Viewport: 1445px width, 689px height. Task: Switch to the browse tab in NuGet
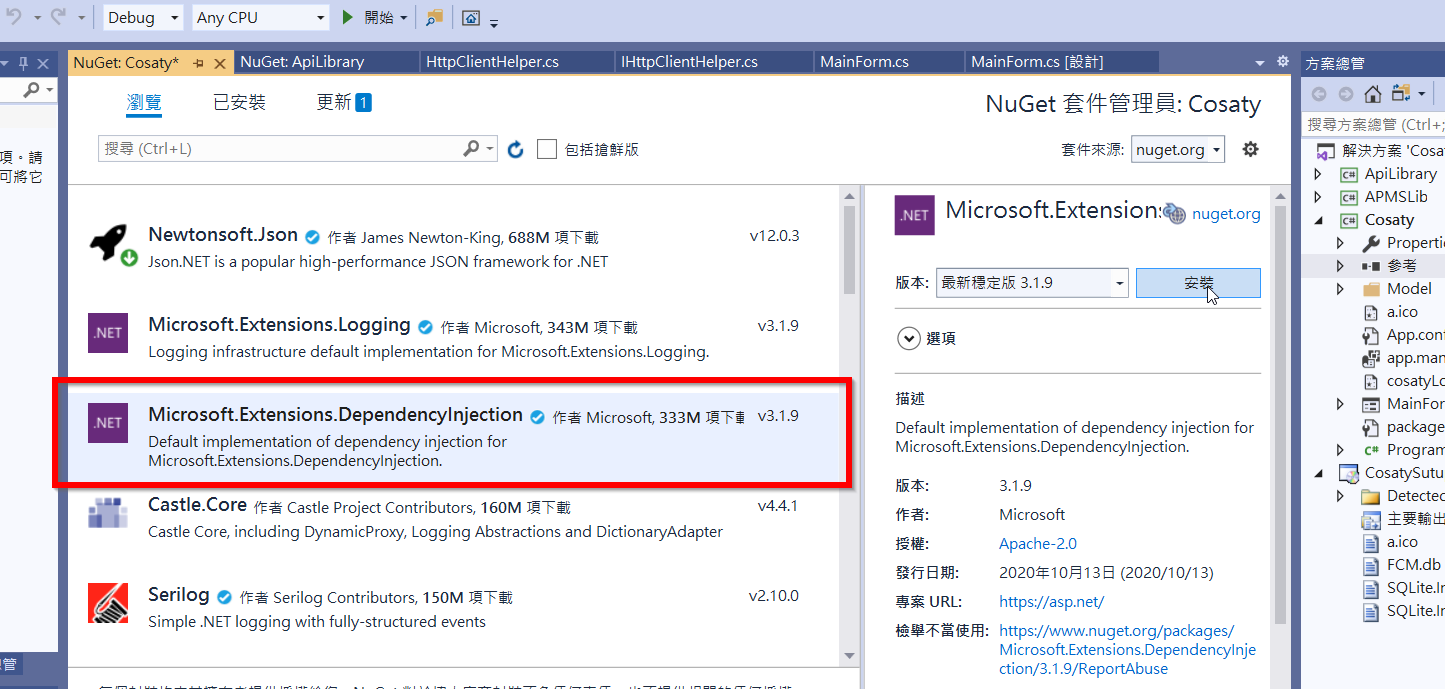pyautogui.click(x=144, y=102)
